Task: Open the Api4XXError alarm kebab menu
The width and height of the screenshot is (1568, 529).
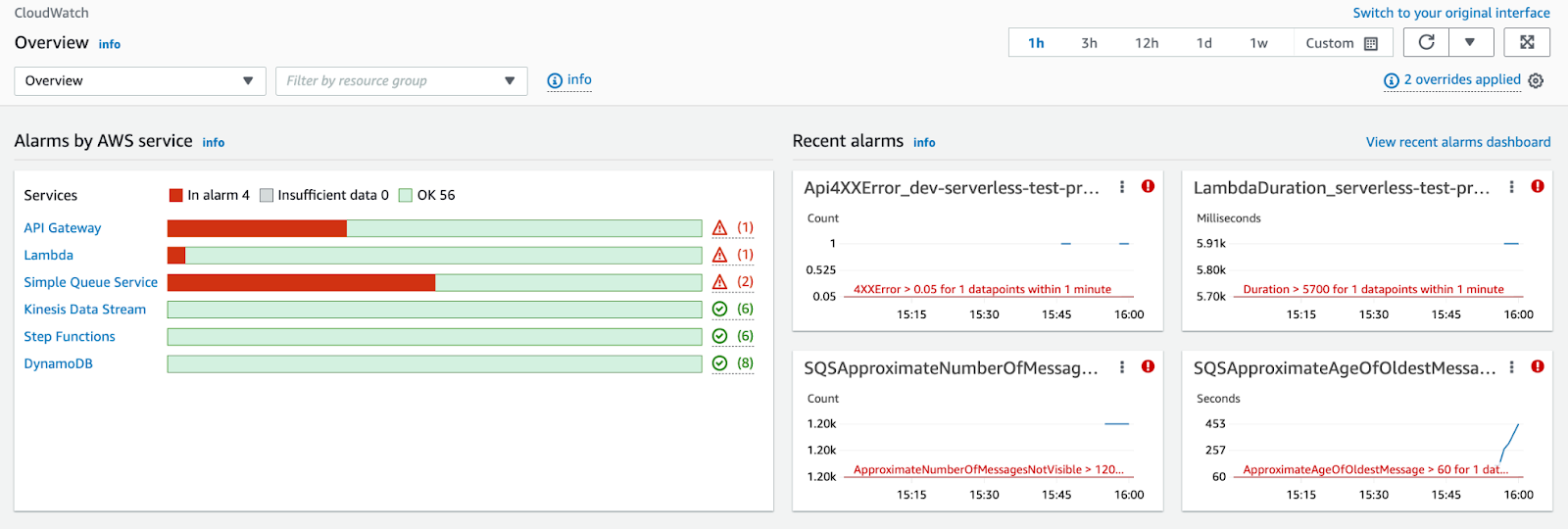Action: tap(1122, 187)
